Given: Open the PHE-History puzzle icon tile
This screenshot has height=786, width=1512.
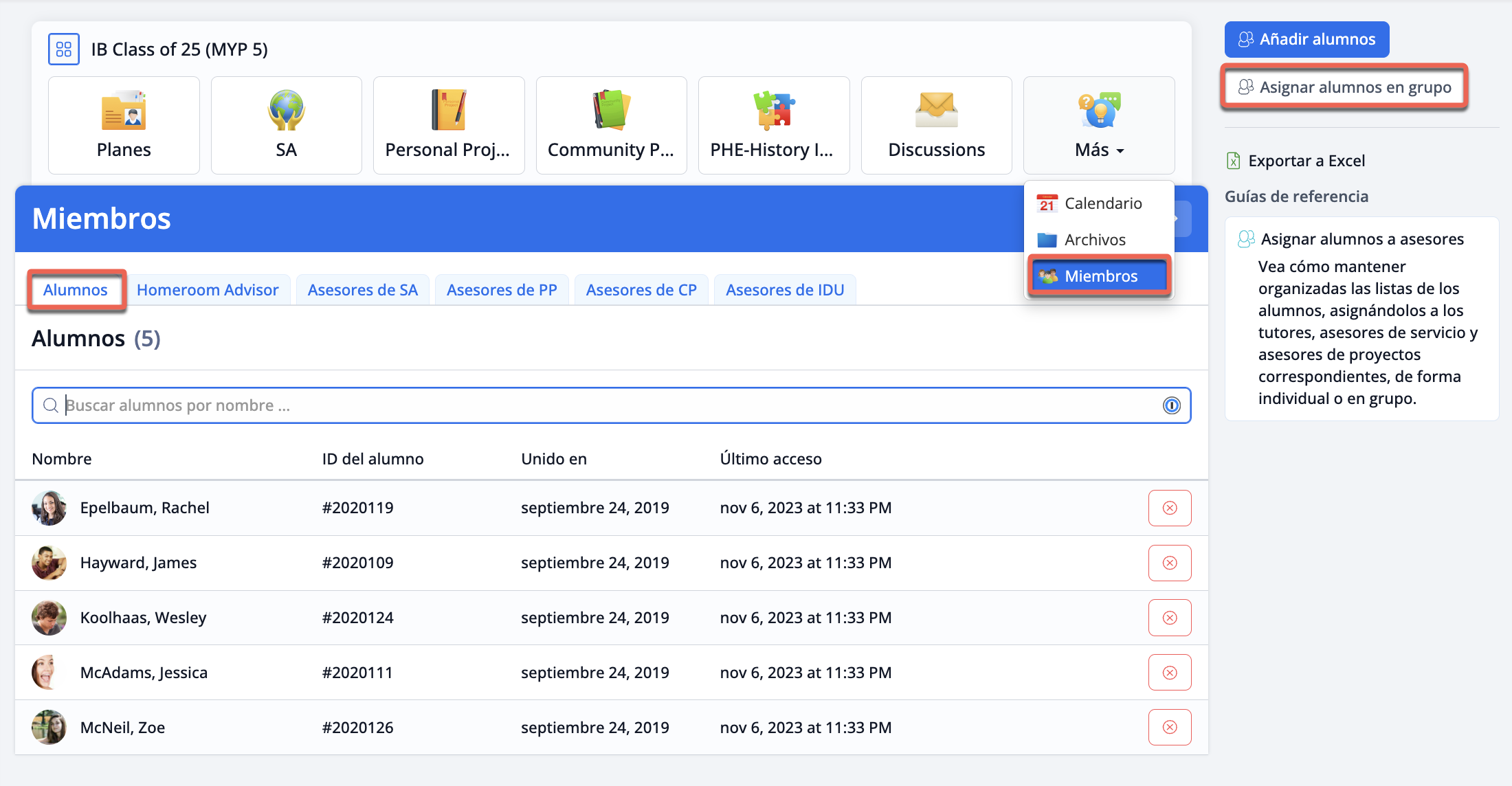Looking at the screenshot, I should coord(773,111).
